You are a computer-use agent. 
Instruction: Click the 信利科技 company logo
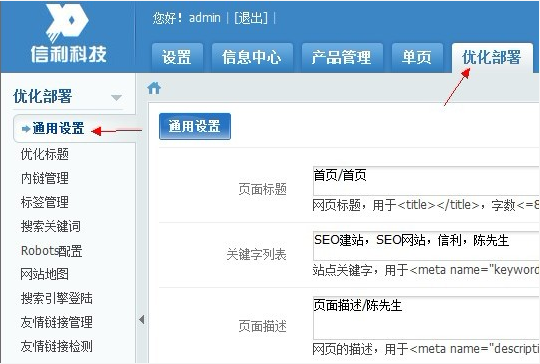(69, 33)
